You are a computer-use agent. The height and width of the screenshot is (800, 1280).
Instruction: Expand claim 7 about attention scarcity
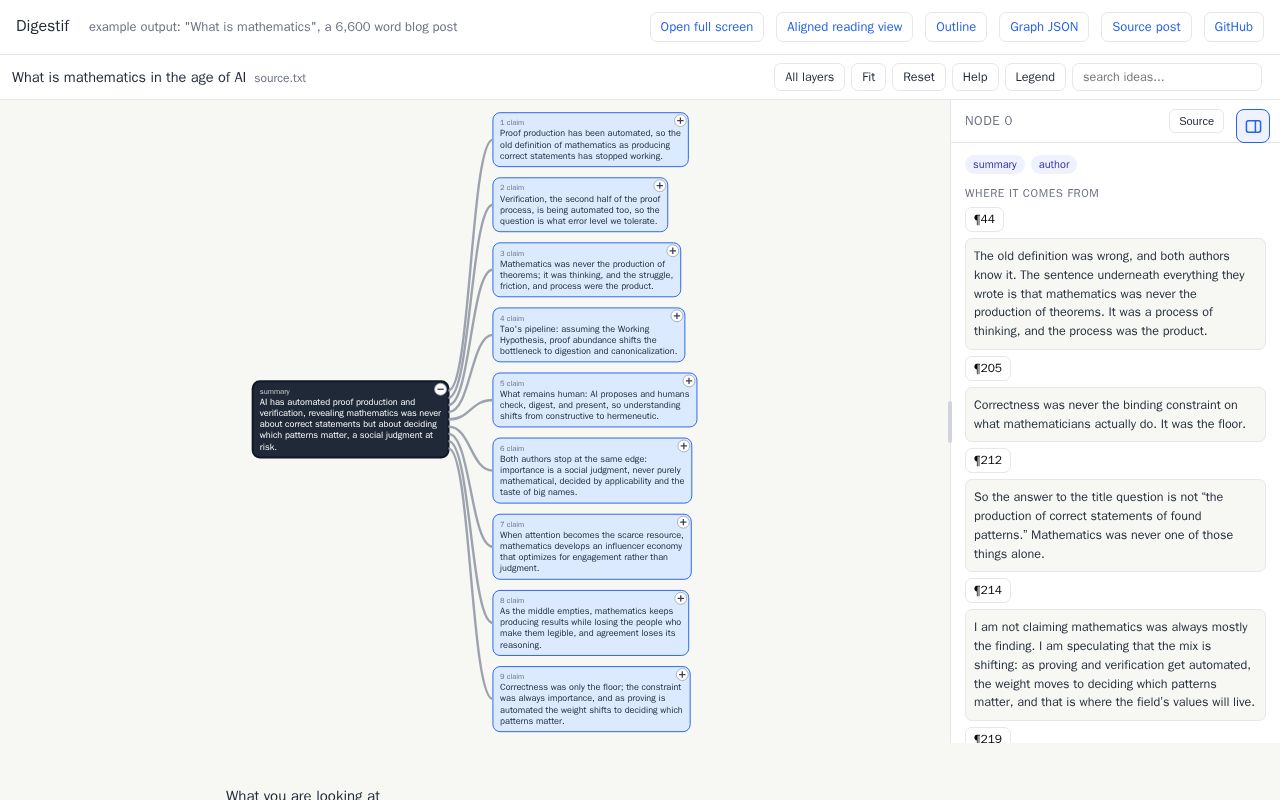(x=683, y=522)
